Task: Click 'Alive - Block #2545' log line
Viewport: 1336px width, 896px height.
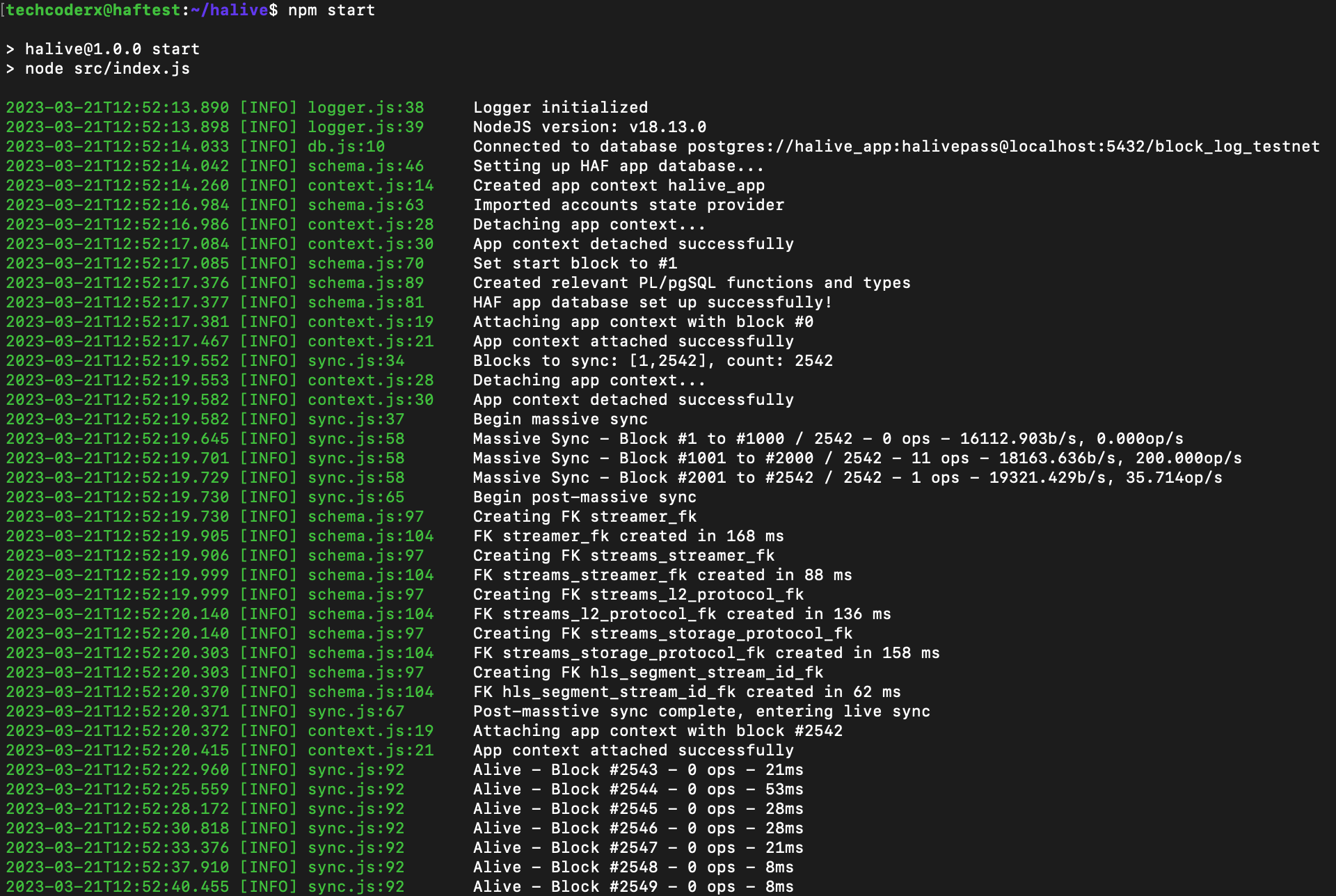Action: 639,809
